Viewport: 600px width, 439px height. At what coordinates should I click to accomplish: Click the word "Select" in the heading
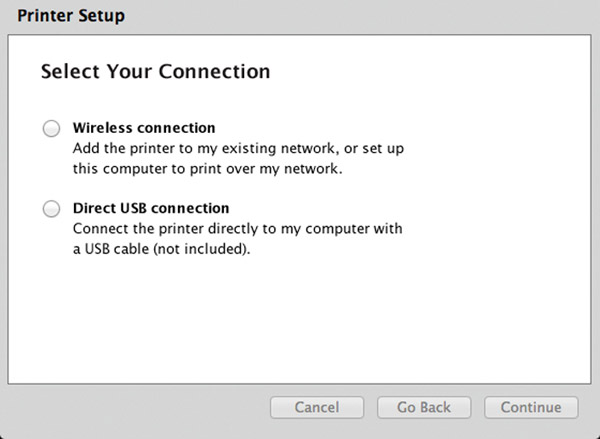[x=70, y=71]
